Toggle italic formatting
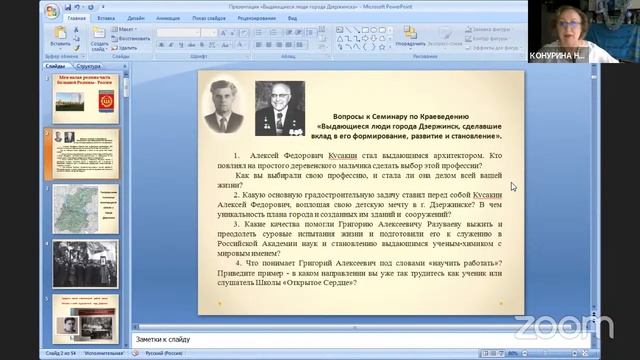Screen dimensions: 640x360 click(171, 45)
